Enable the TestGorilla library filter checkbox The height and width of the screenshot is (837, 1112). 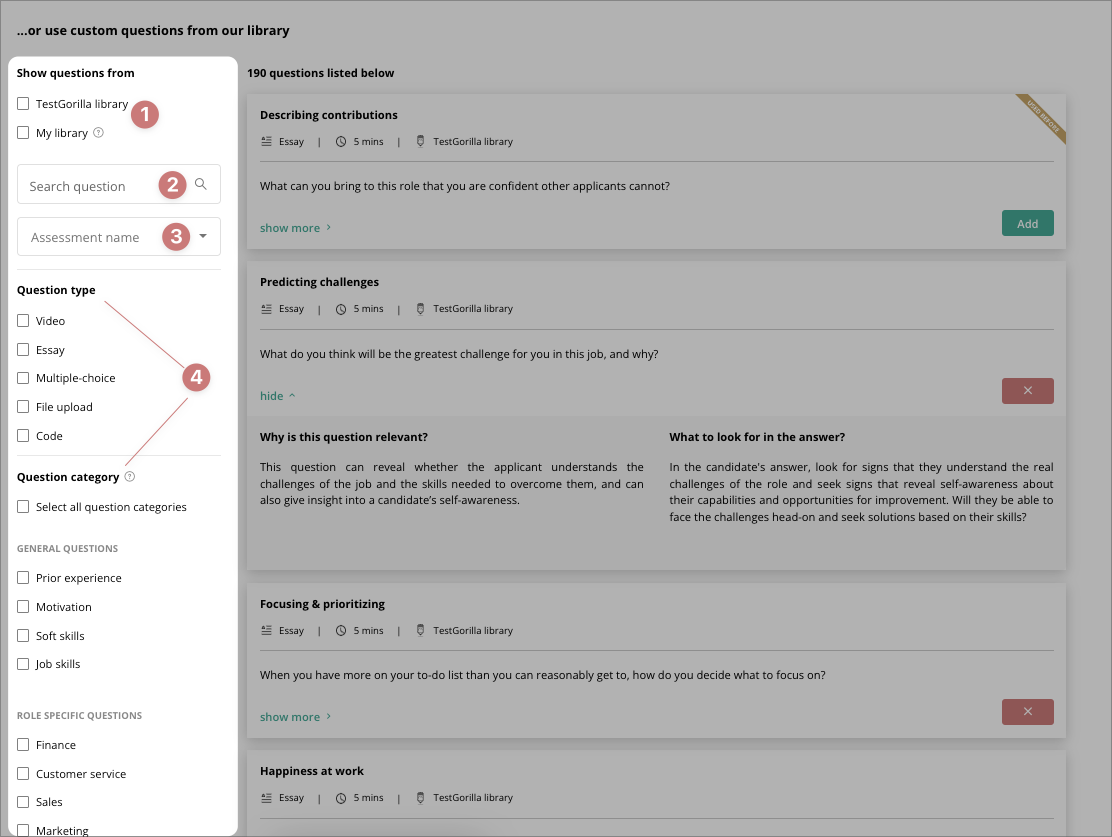click(22, 103)
